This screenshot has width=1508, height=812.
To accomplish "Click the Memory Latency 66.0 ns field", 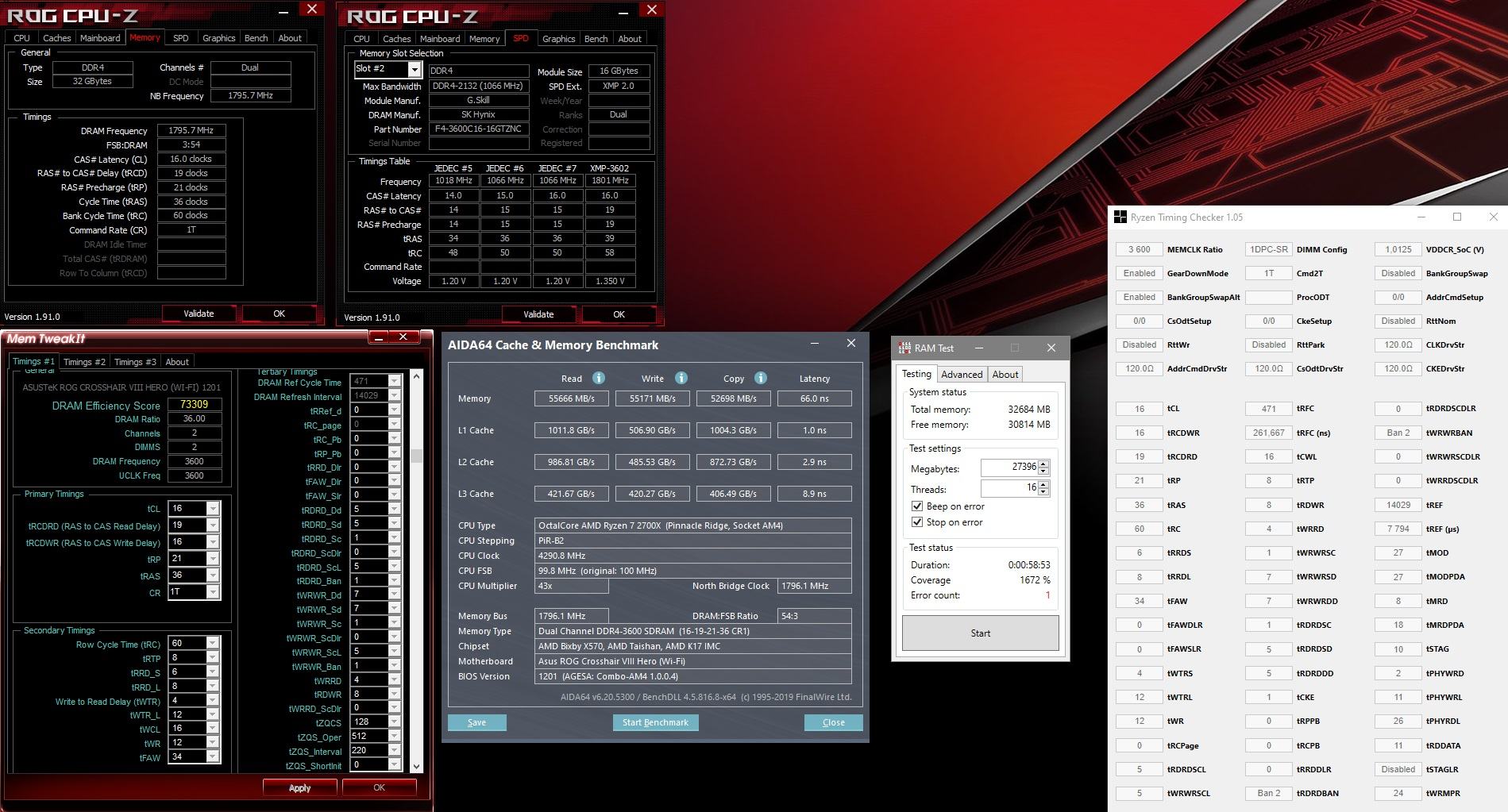I will click(815, 398).
